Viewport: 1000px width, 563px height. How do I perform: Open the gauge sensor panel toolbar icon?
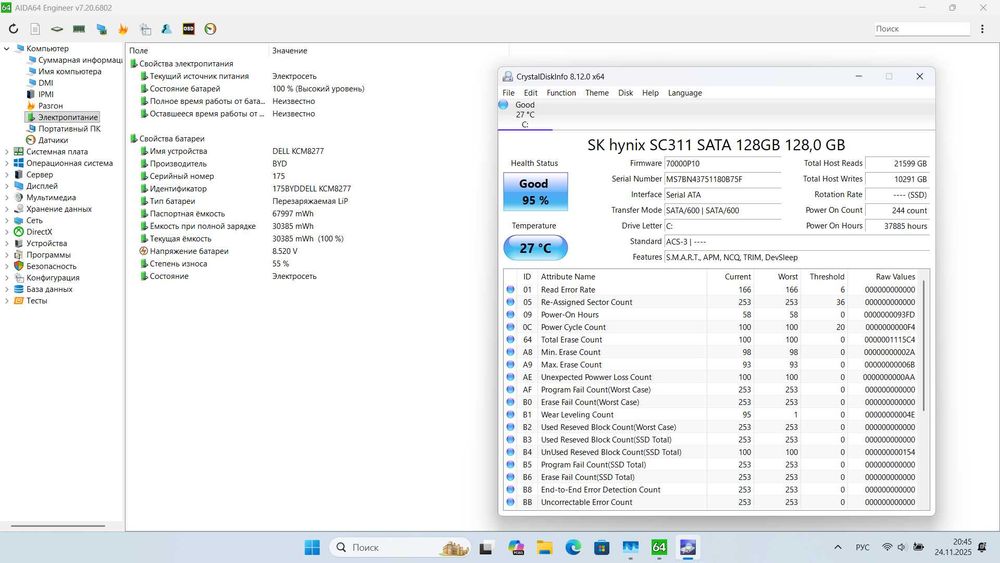(x=210, y=29)
